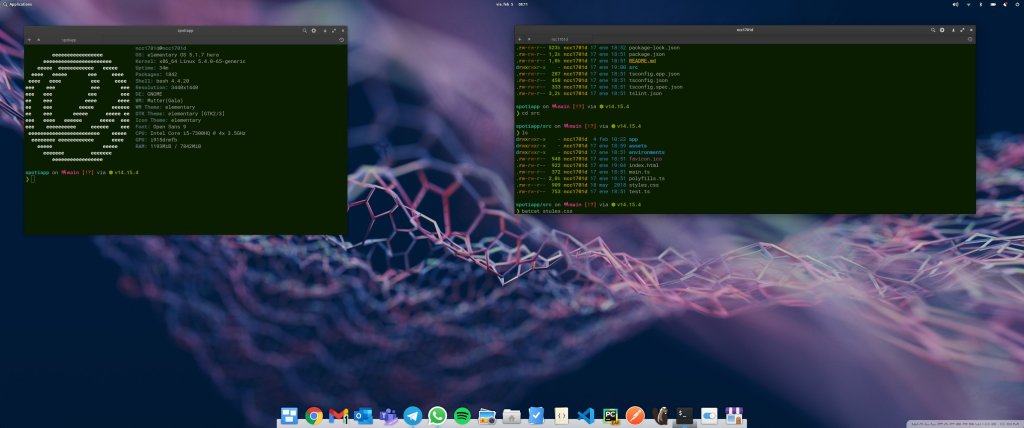
Task: Click the date and time in top panel
Action: click(512, 4)
